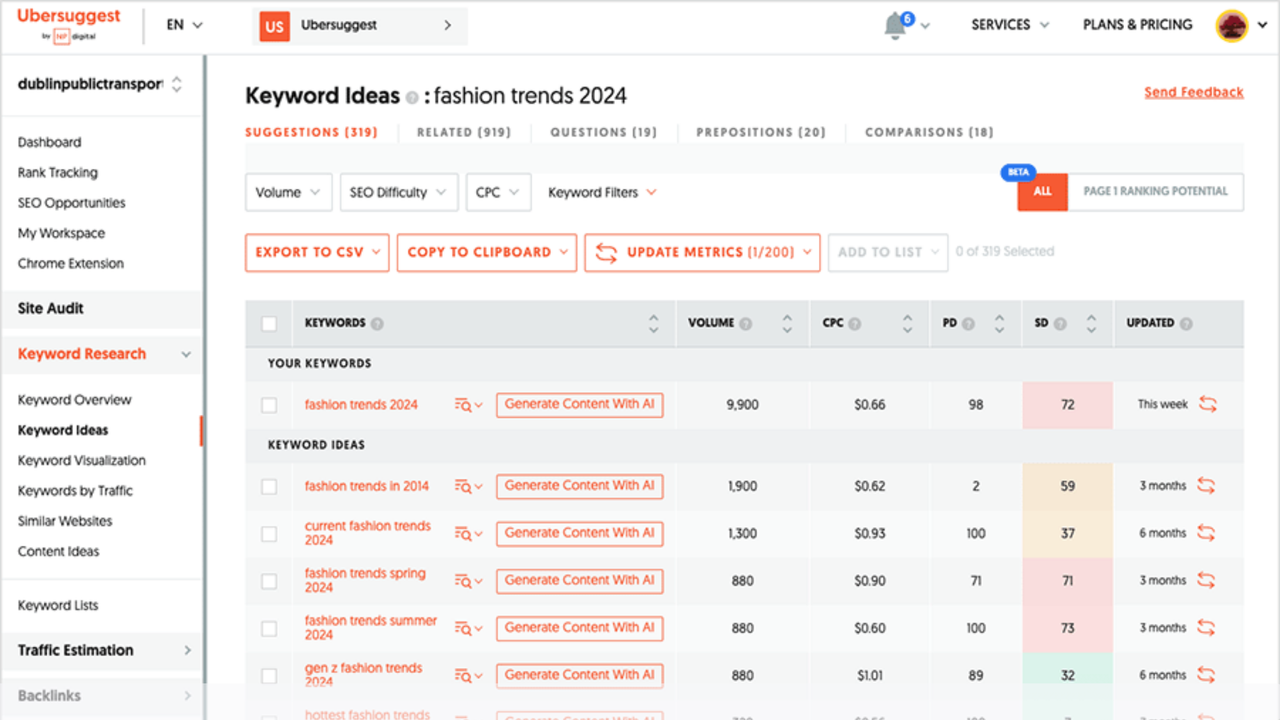The image size is (1280, 720).
Task: Check the gen z fashion trends row
Action: (x=268, y=676)
